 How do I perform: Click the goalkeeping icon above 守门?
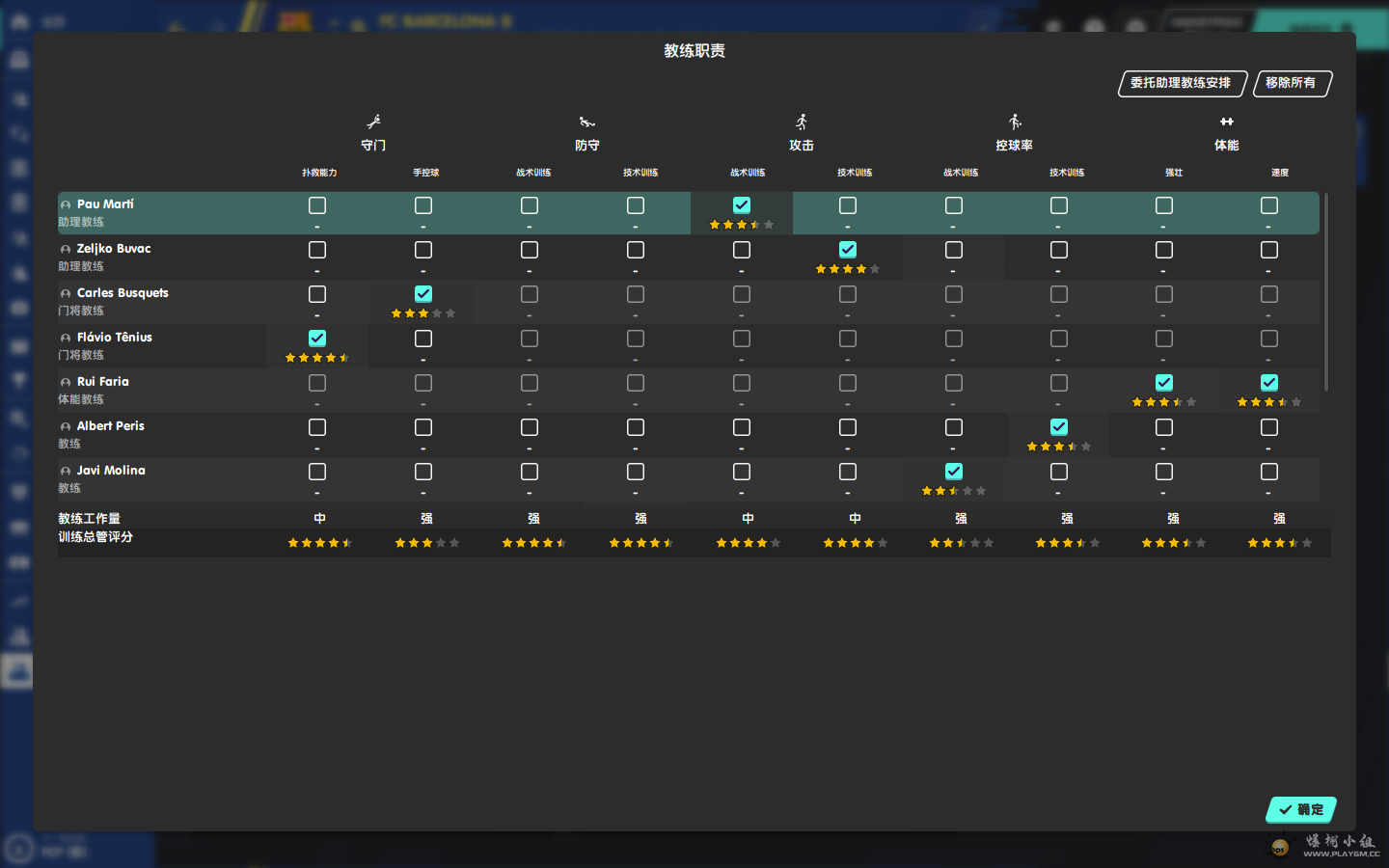(373, 122)
